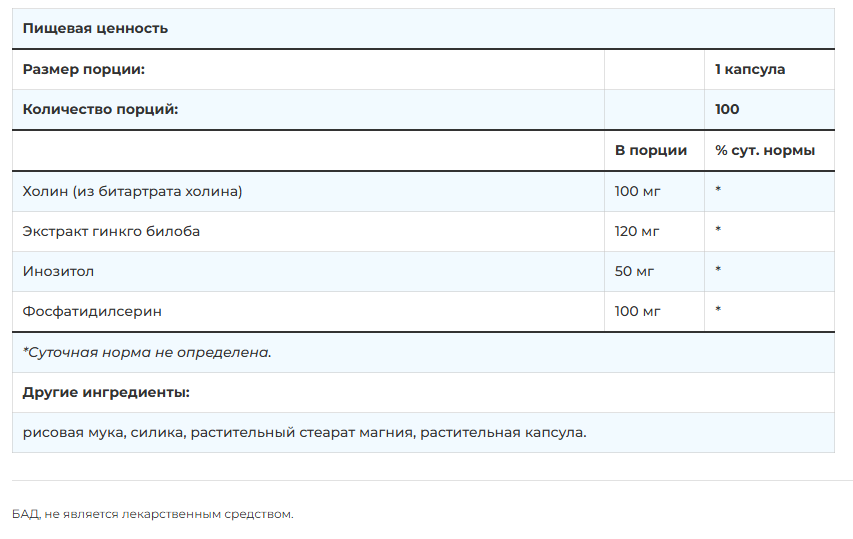Select the 'Количество порций:' row label
The width and height of the screenshot is (853, 539).
click(x=100, y=109)
